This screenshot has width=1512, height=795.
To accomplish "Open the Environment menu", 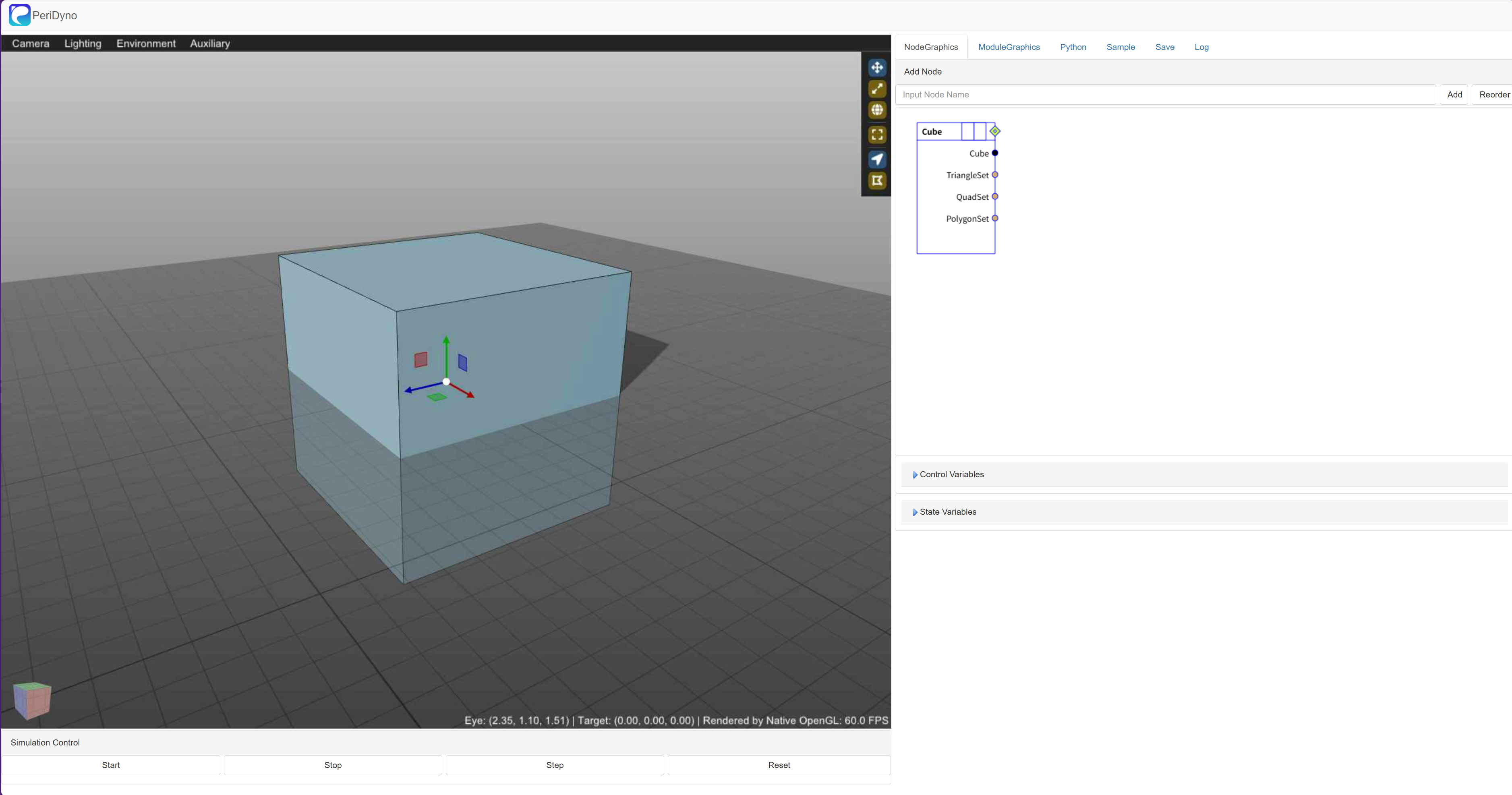I will pyautogui.click(x=145, y=43).
